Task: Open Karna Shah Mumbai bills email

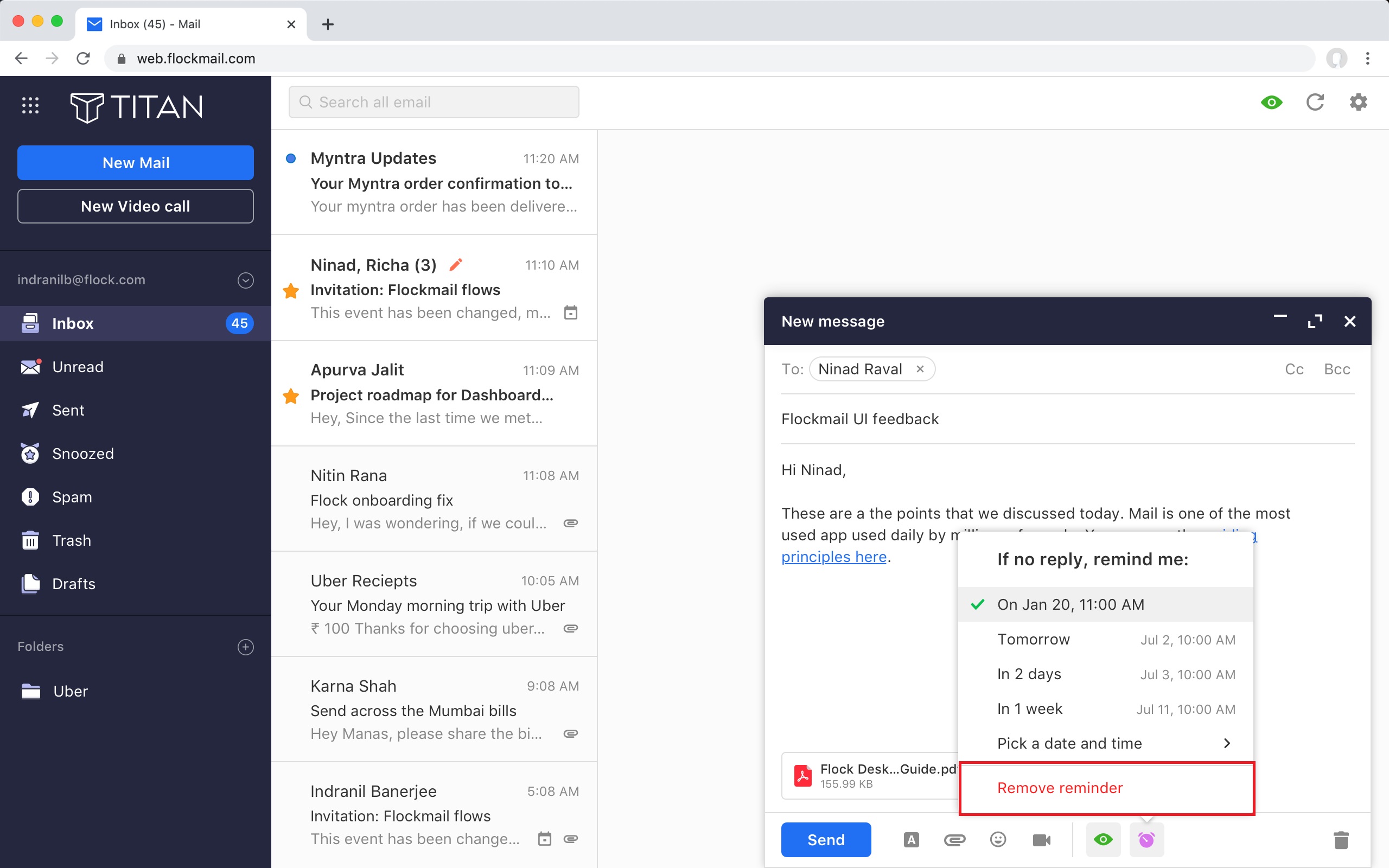Action: 435,710
